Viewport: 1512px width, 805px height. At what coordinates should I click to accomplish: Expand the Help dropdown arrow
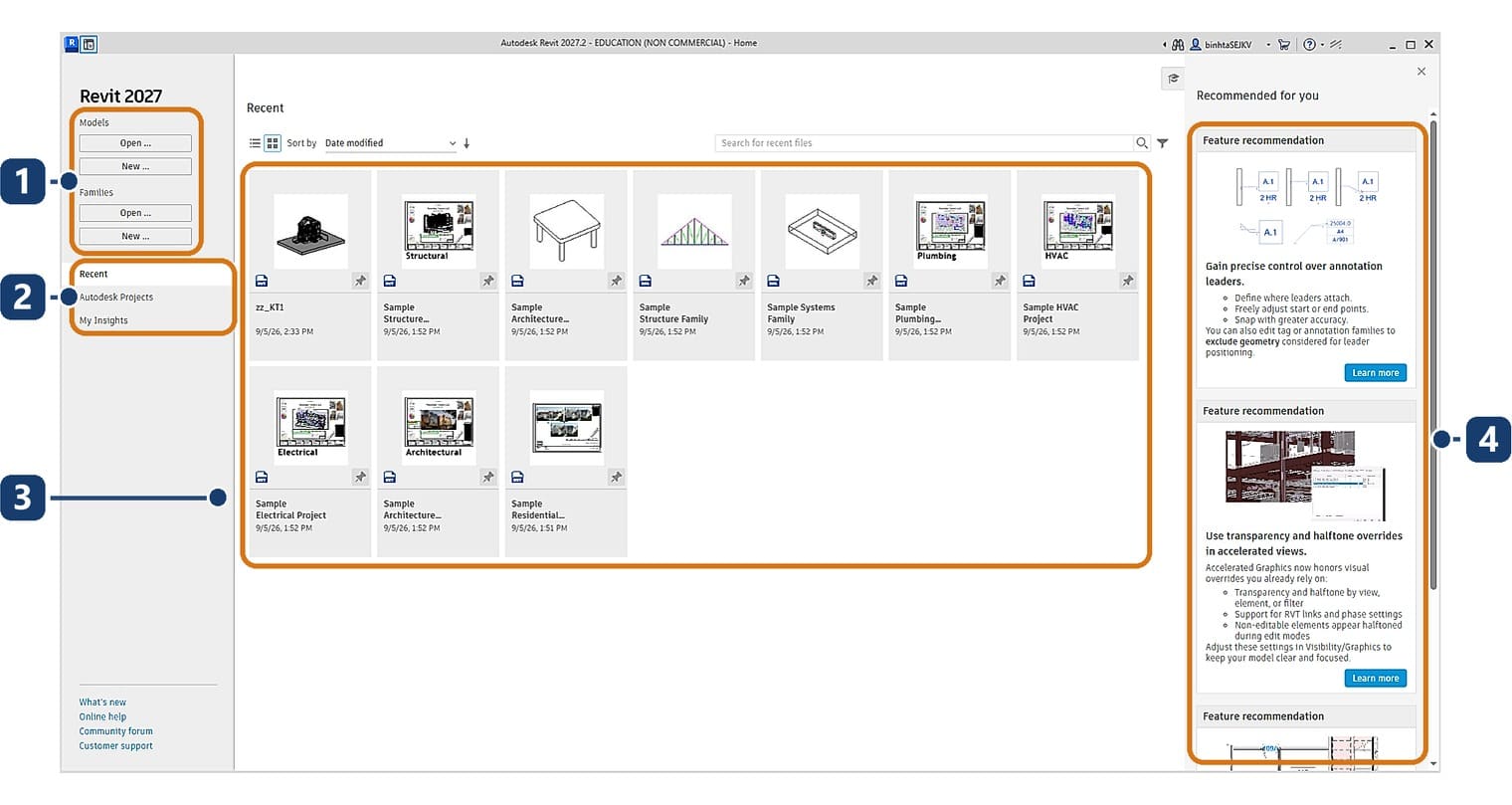tap(1322, 45)
